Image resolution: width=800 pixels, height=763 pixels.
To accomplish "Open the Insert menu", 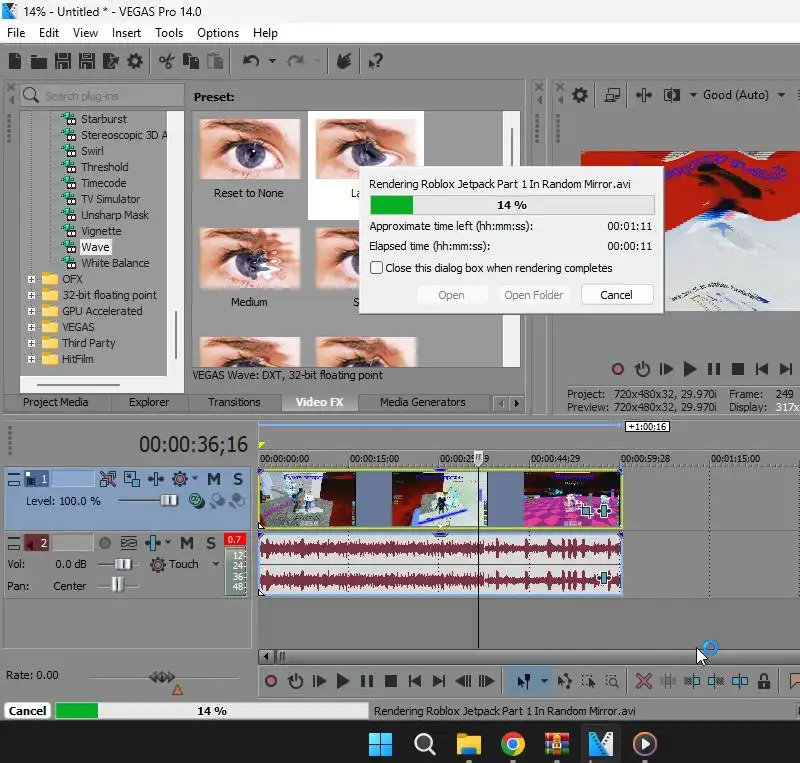I will click(x=126, y=33).
